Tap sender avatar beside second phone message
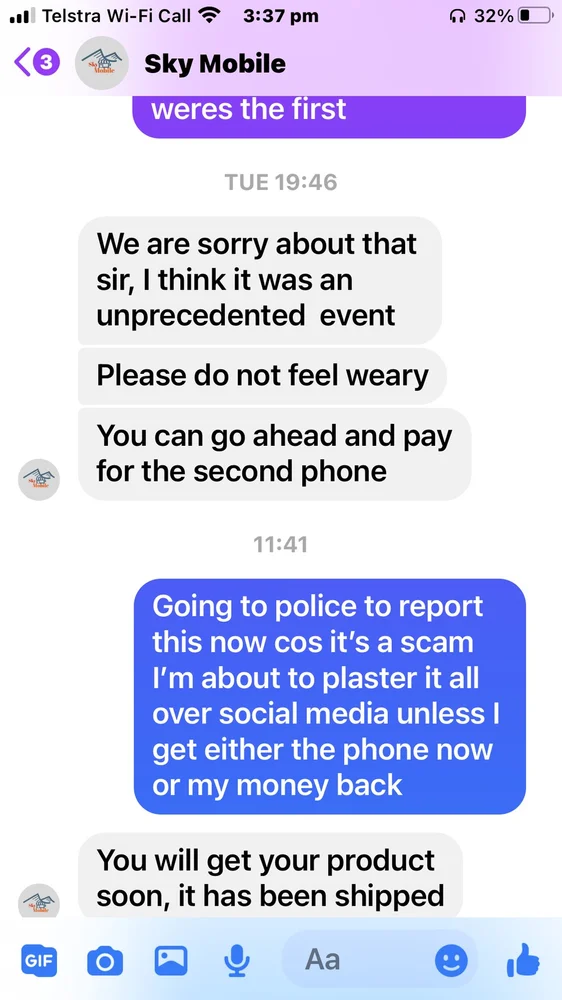Image resolution: width=562 pixels, height=1000 pixels. pos(39,480)
